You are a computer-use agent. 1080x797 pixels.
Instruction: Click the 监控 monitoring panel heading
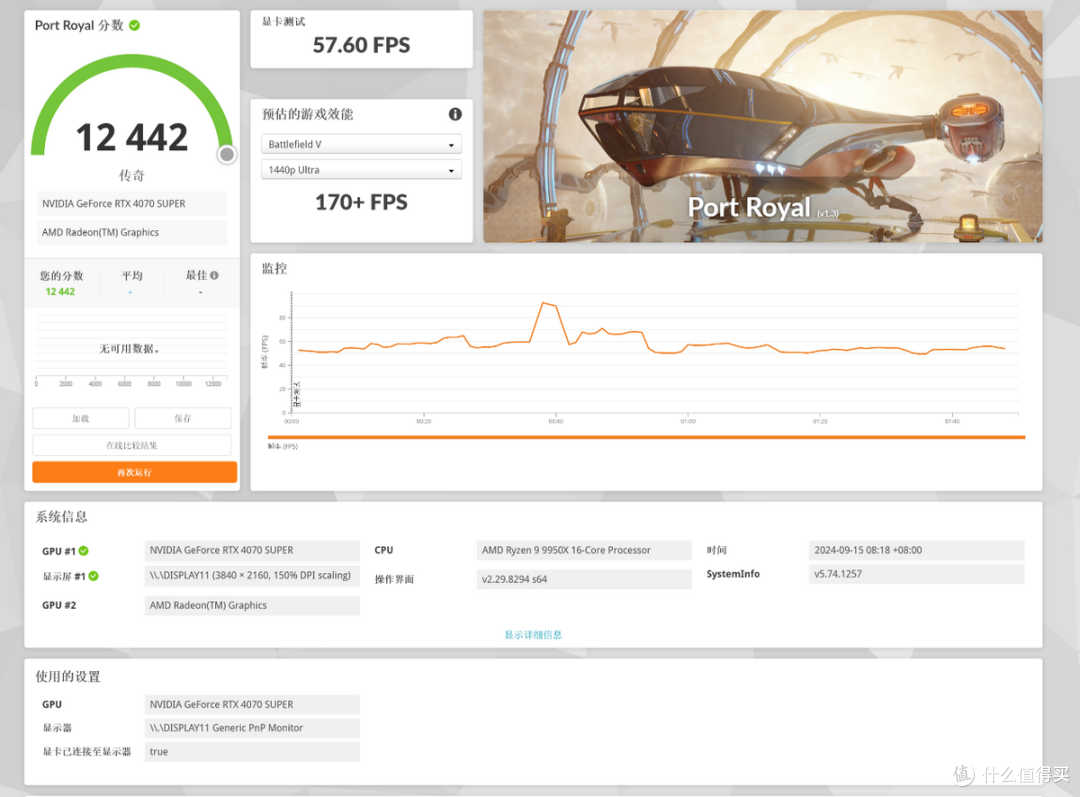pos(274,269)
